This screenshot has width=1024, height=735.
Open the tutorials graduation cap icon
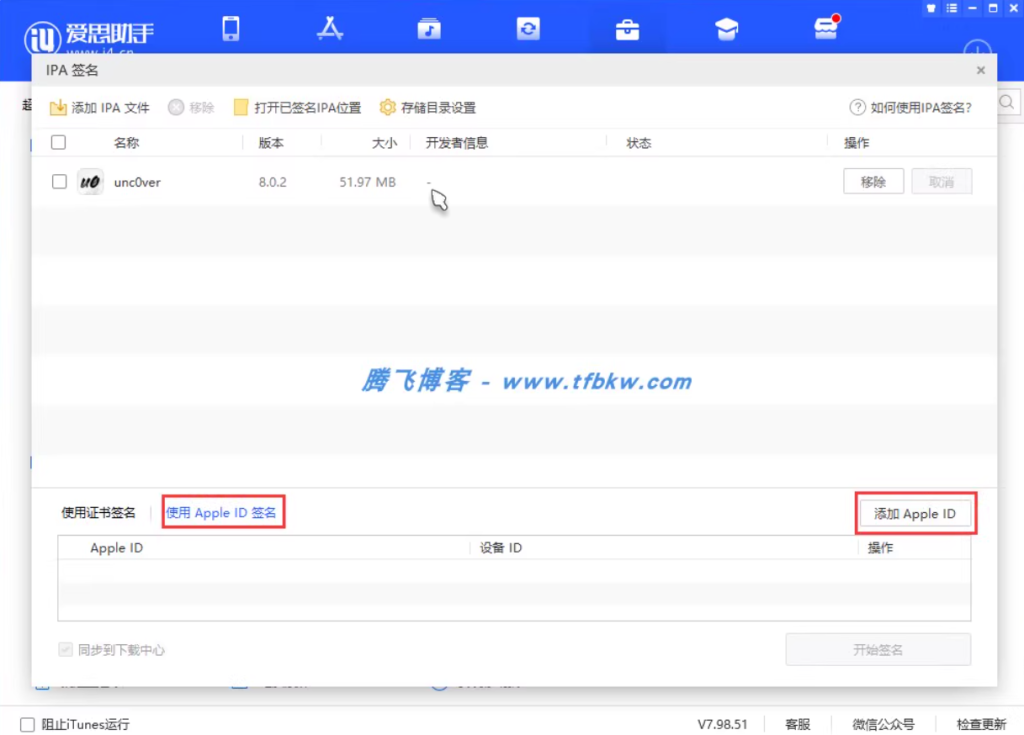[726, 28]
